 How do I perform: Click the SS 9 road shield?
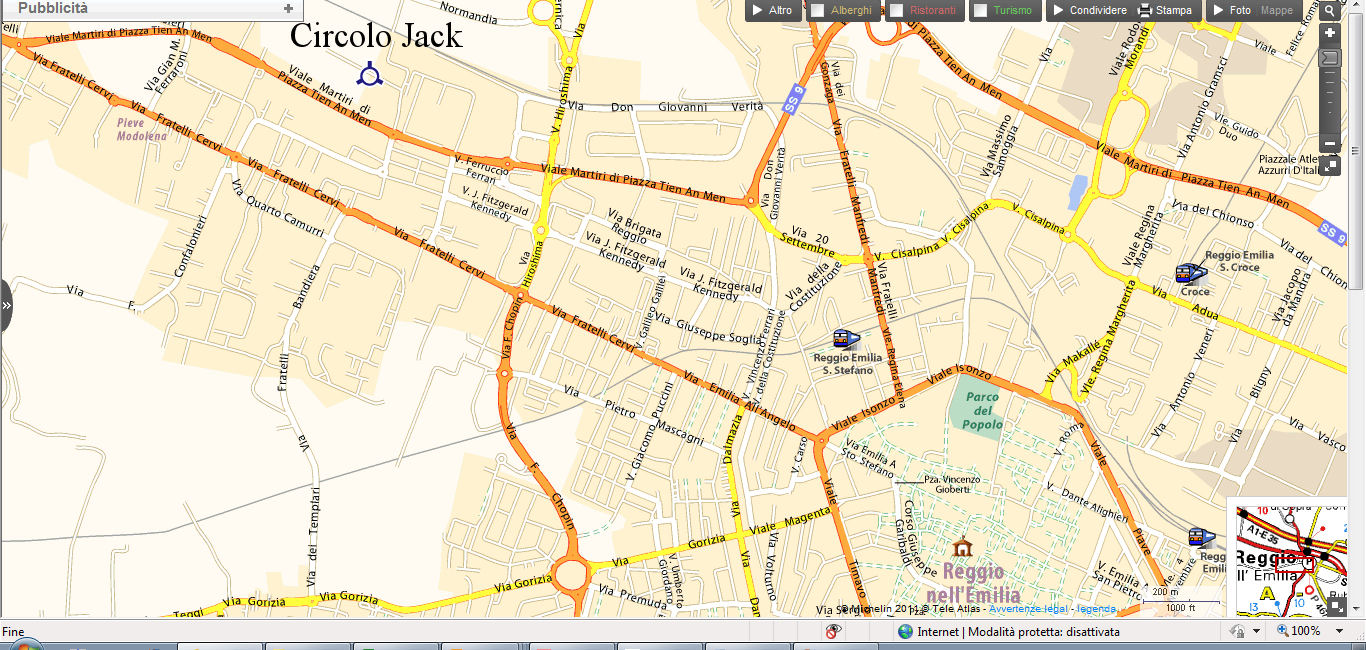[x=794, y=99]
